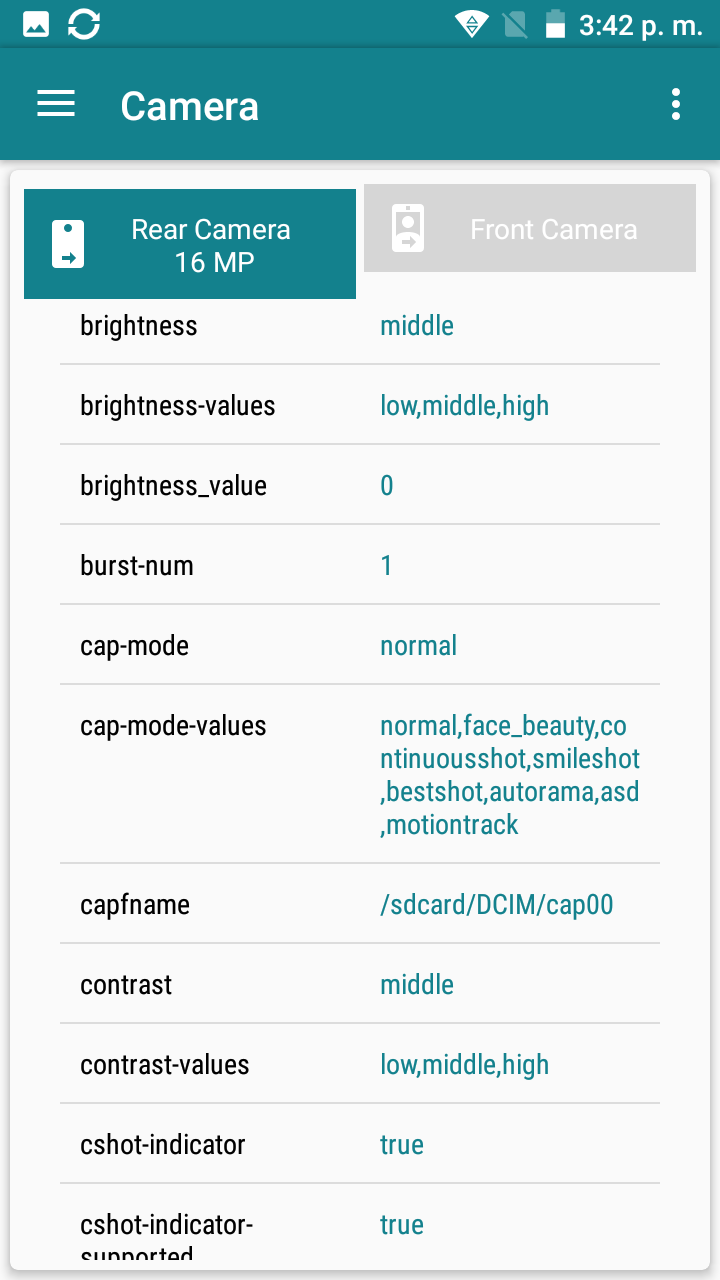Tap the Camera title in header
The width and height of the screenshot is (720, 1280).
(x=190, y=106)
